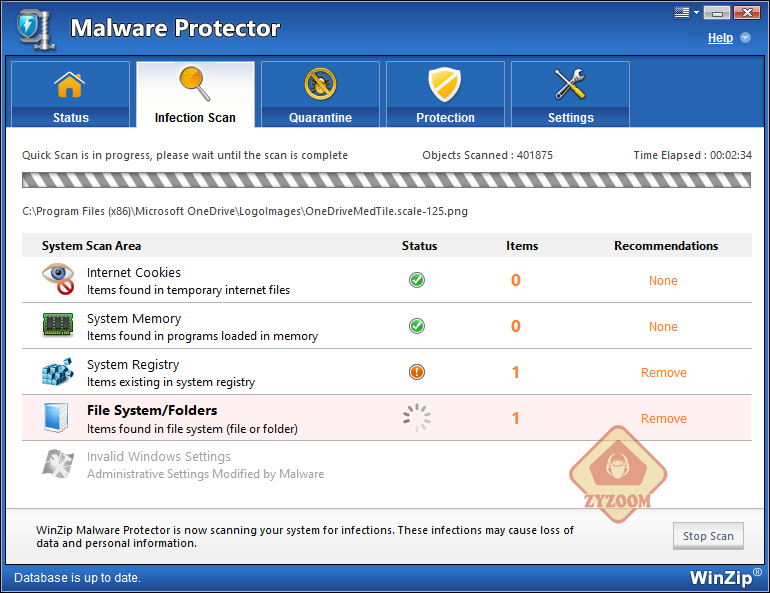The image size is (770, 593).
Task: Open the Quarantine tab
Action: click(x=320, y=94)
